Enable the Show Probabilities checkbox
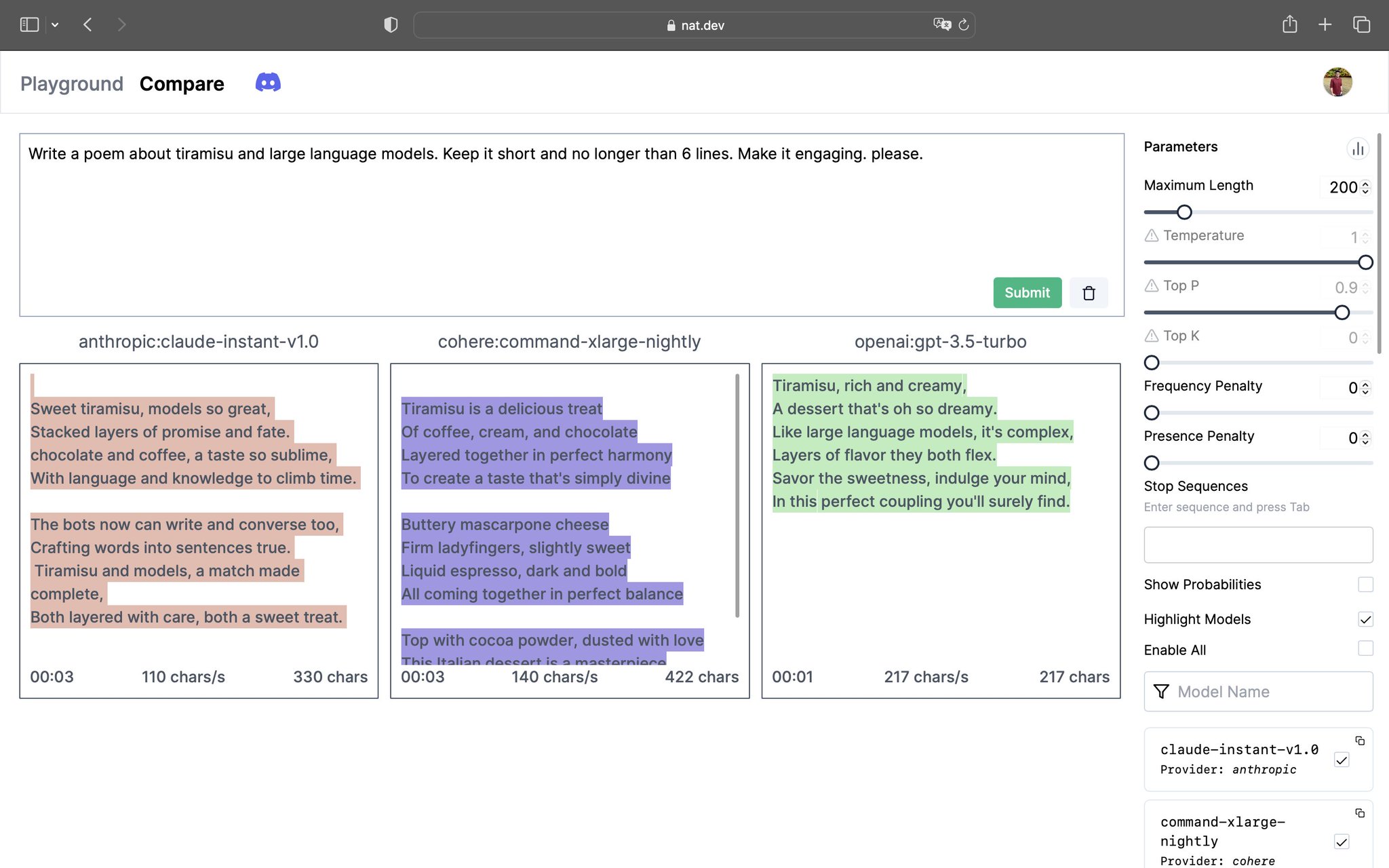Screen dimensions: 1389x868 pyautogui.click(x=1365, y=585)
